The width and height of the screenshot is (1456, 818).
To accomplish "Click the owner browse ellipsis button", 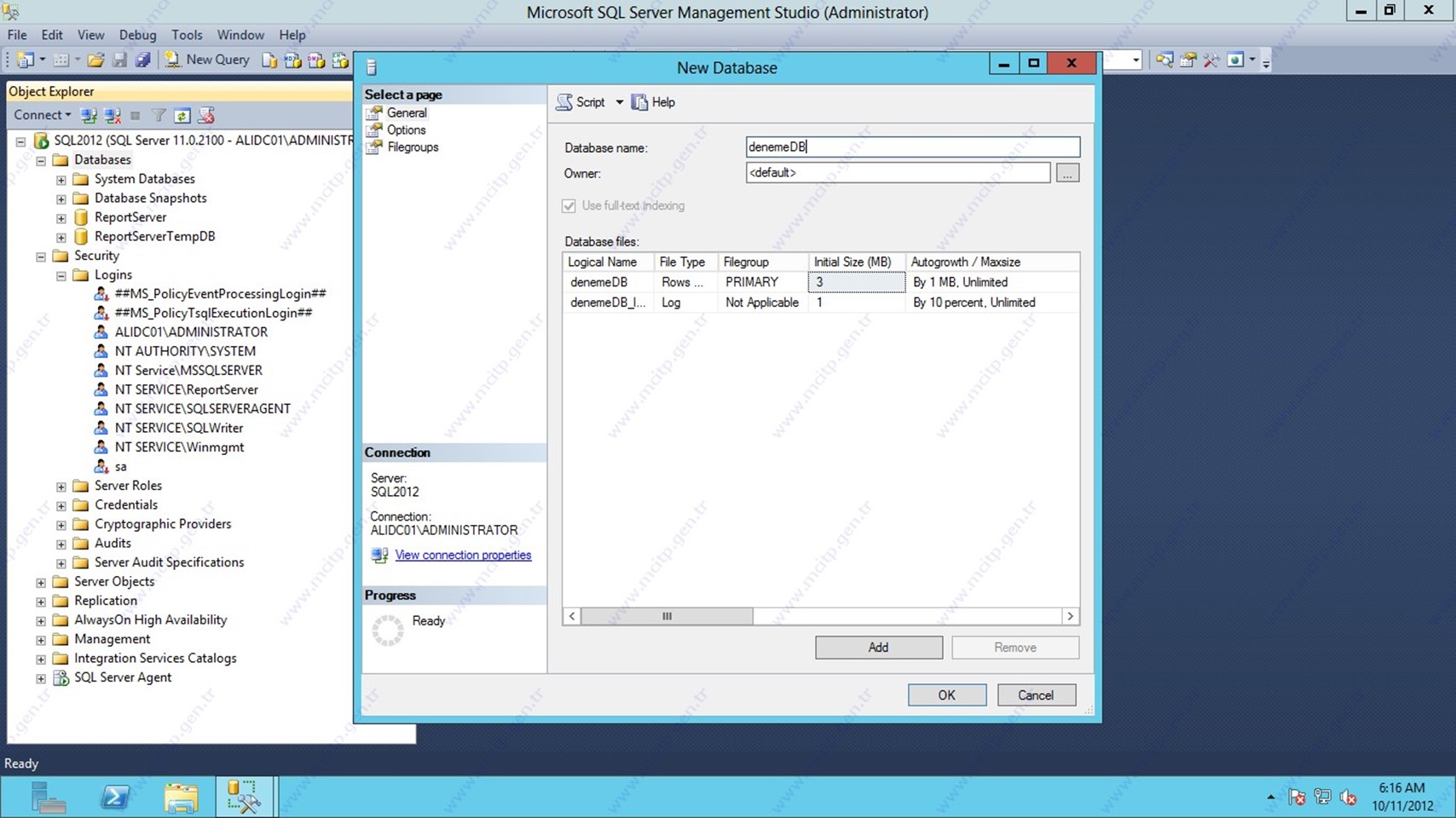I will 1067,173.
